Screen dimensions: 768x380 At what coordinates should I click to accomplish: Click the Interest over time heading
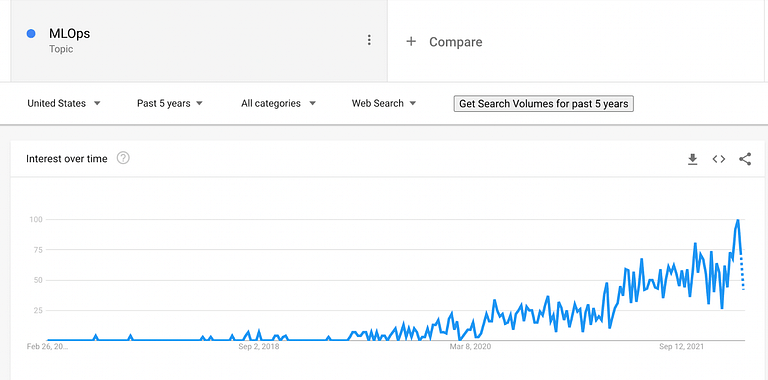[67, 159]
